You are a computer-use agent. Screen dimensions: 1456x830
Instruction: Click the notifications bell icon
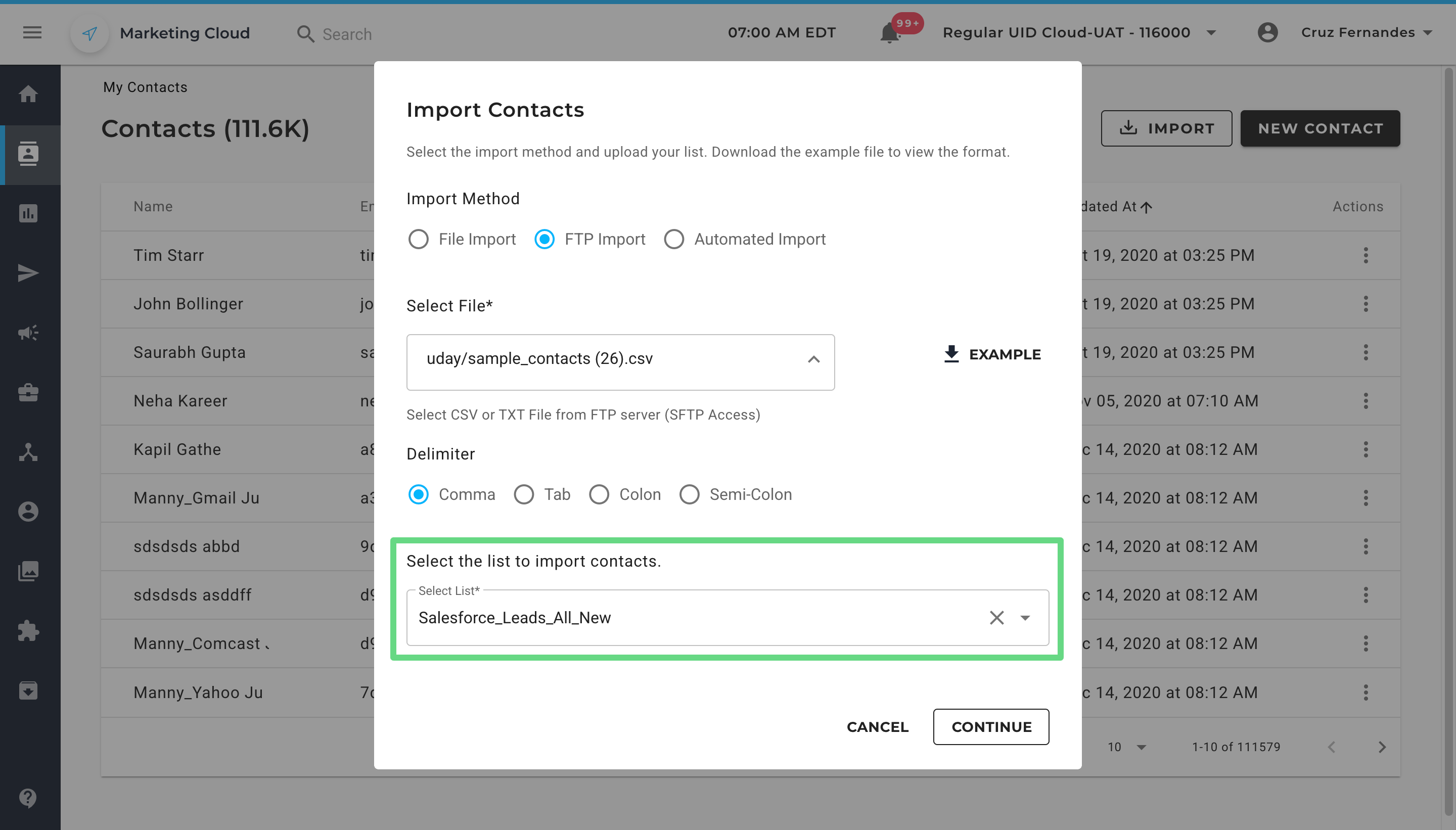pos(889,33)
